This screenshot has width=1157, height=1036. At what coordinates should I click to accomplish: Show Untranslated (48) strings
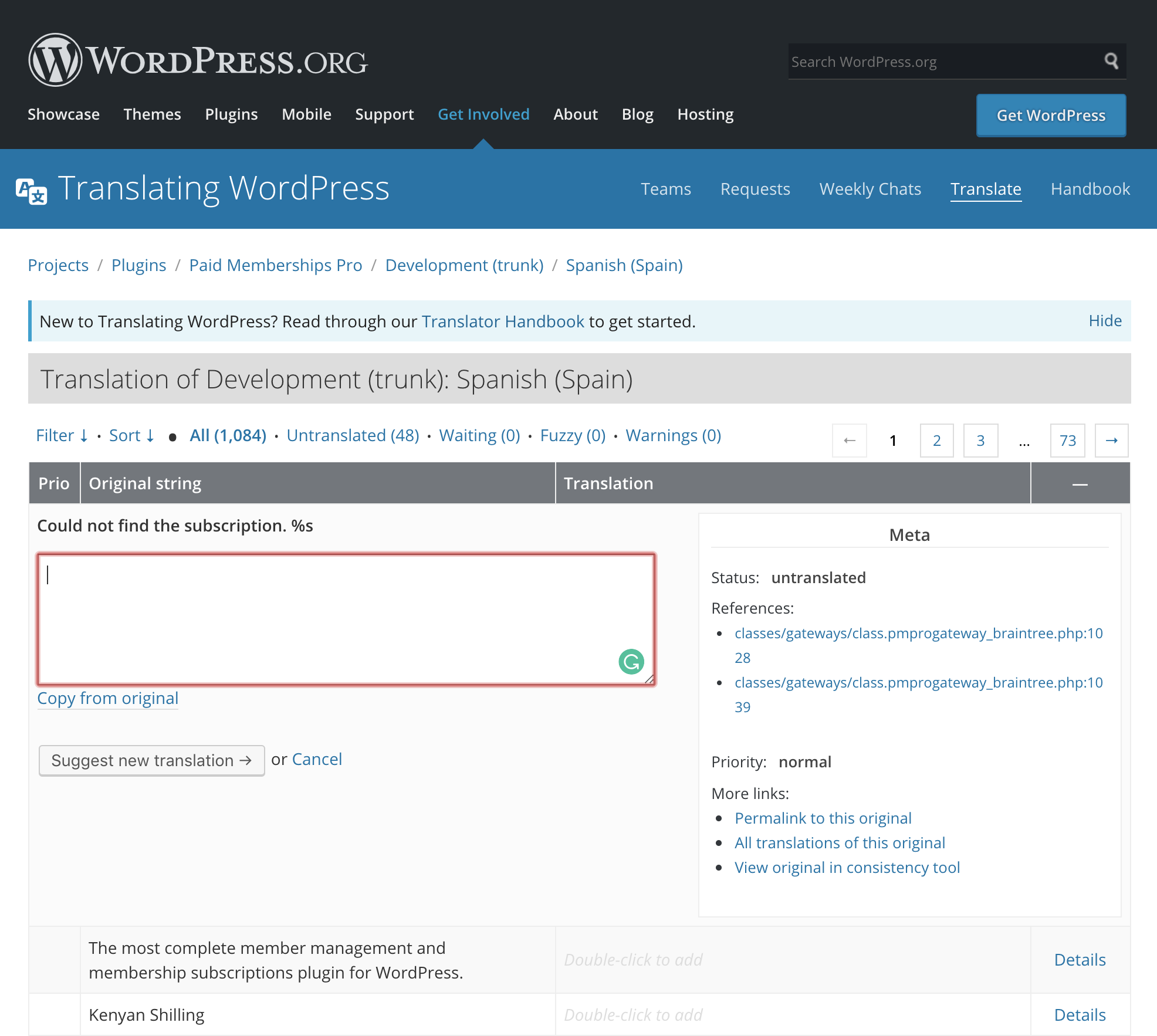pyautogui.click(x=353, y=435)
